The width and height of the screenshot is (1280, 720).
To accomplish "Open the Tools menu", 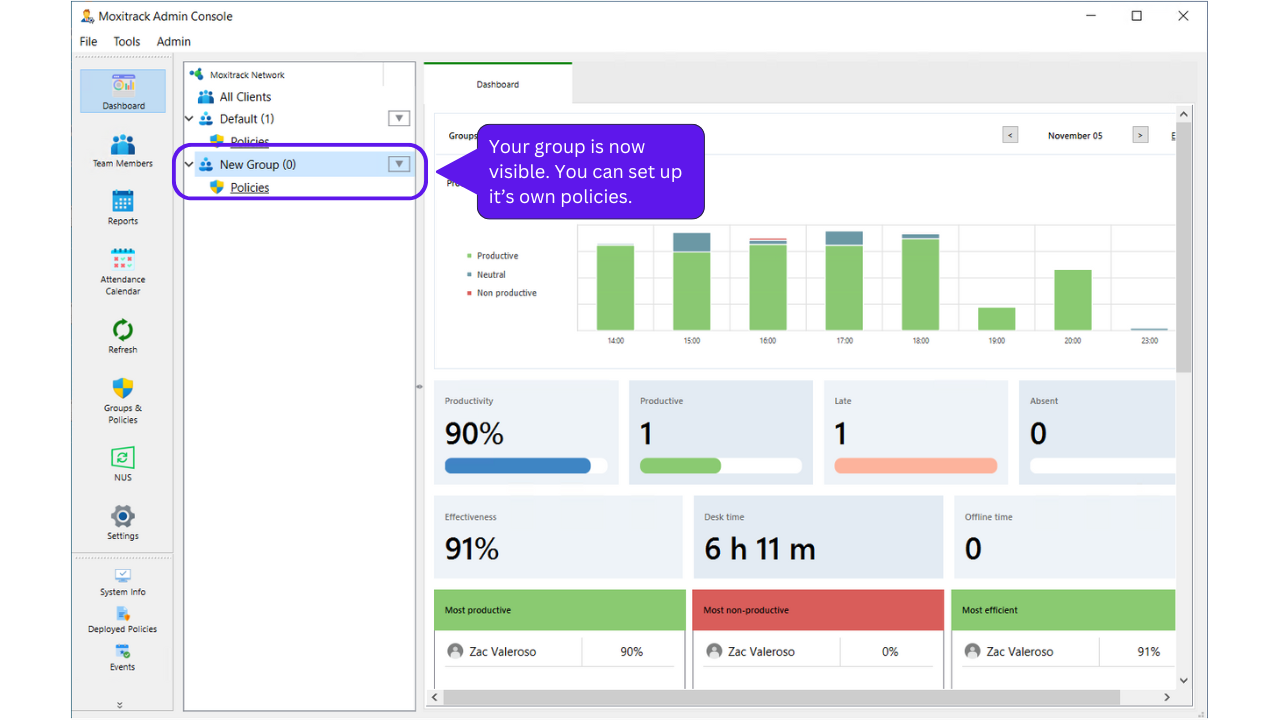I will [127, 41].
